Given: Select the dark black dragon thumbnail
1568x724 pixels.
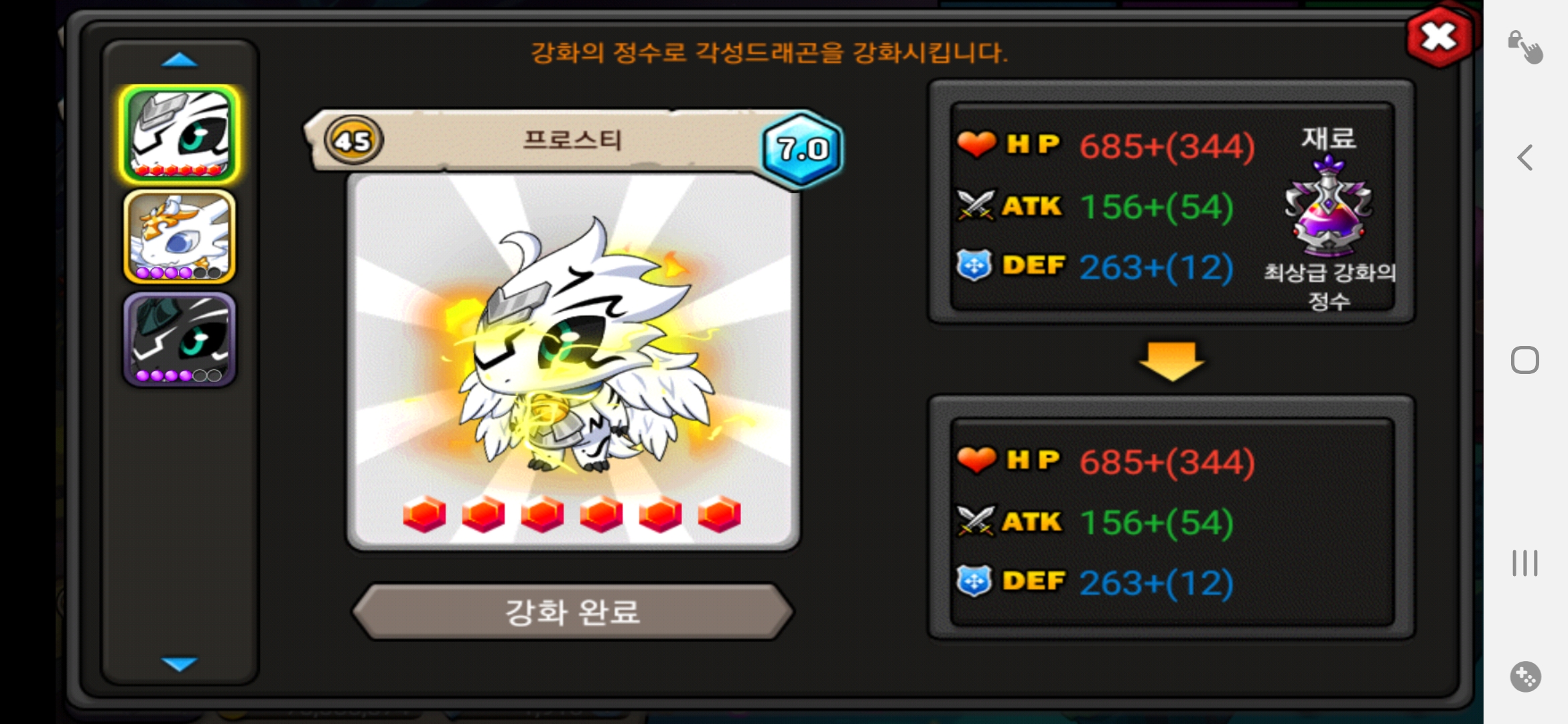Looking at the screenshot, I should (180, 339).
